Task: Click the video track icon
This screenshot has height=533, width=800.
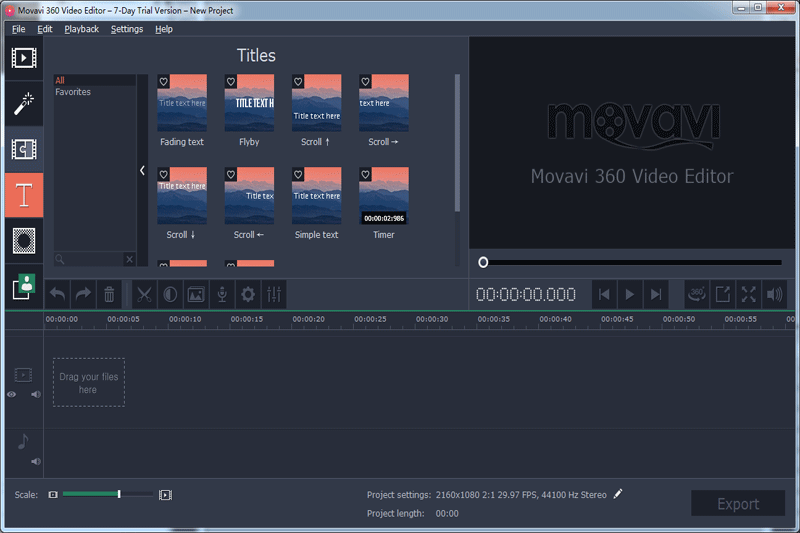Action: coord(23,375)
